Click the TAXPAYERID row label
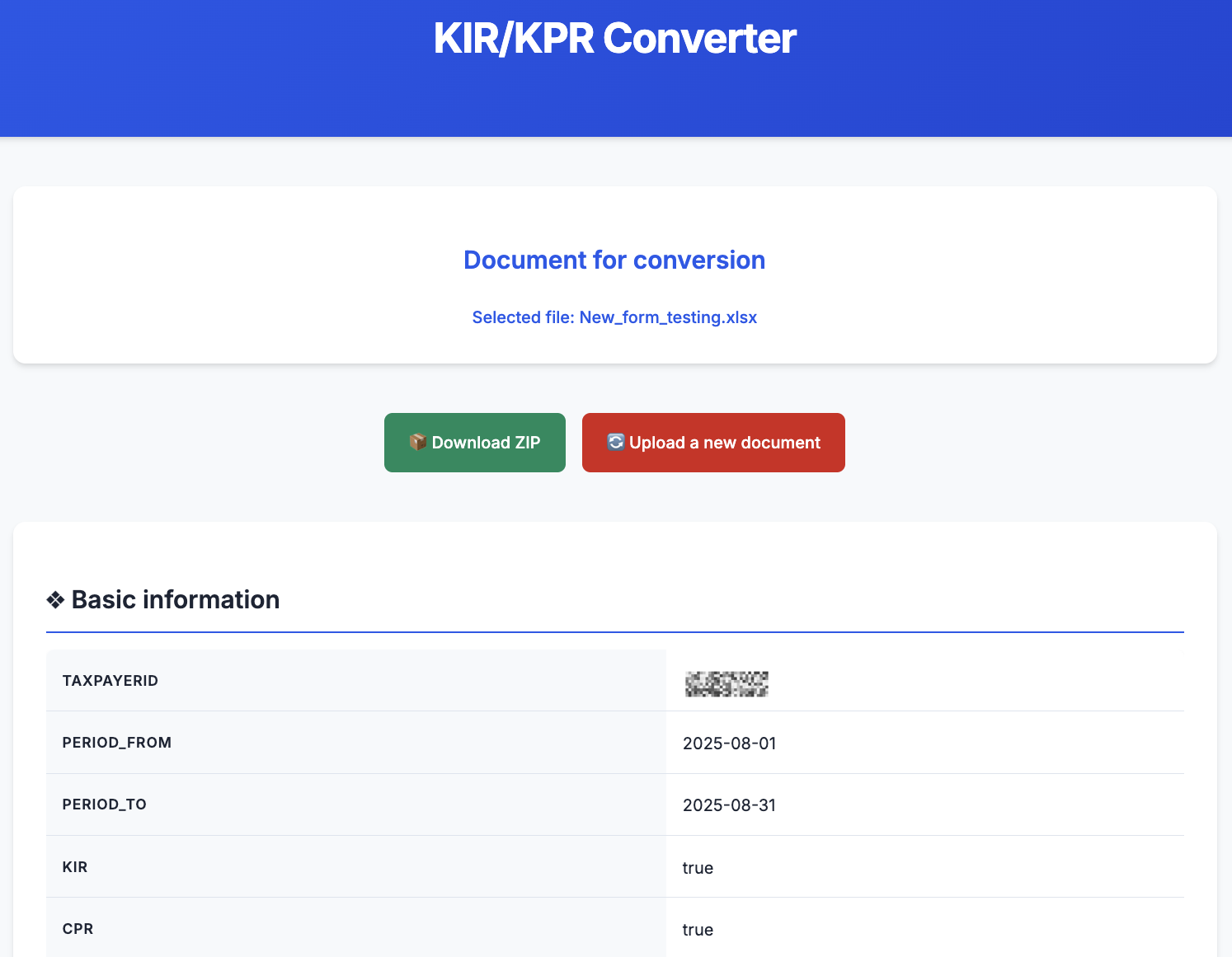Viewport: 1232px width, 957px height. [x=111, y=680]
